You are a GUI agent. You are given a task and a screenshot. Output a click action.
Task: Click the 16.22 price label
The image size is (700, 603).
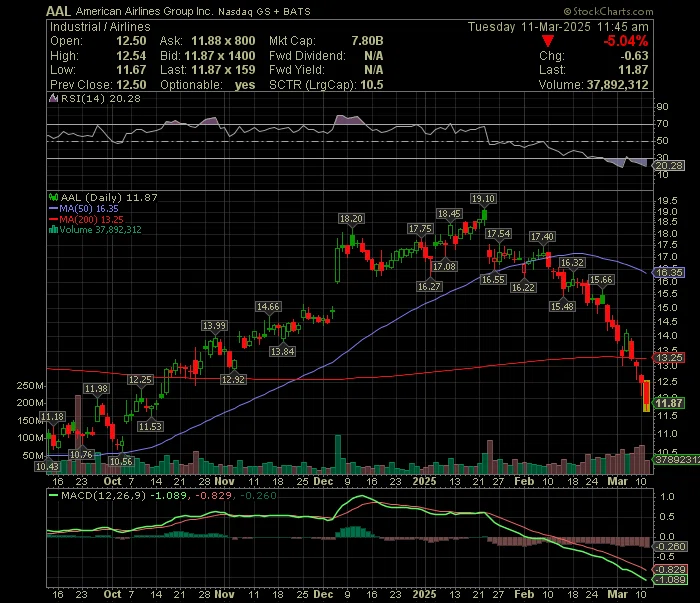coord(523,287)
